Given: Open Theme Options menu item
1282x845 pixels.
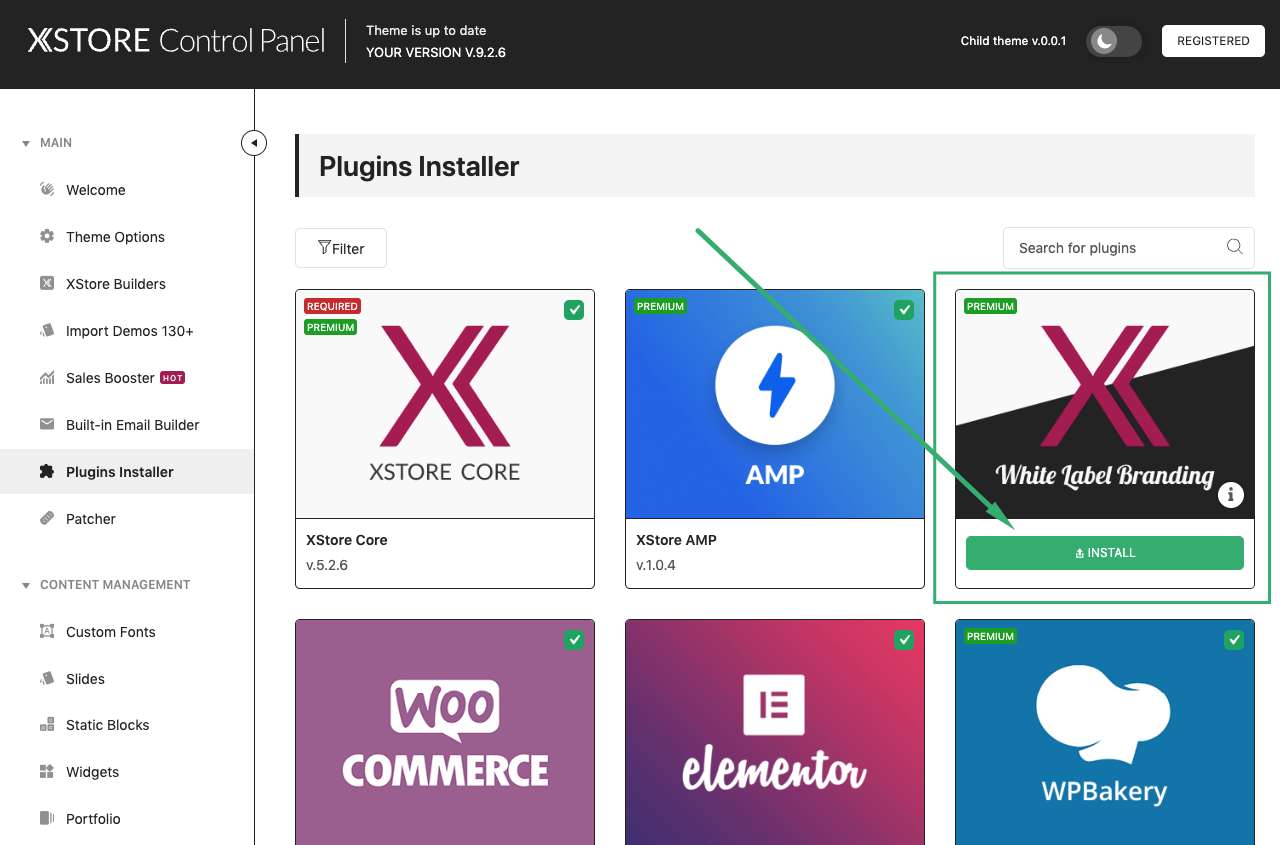Looking at the screenshot, I should [115, 237].
